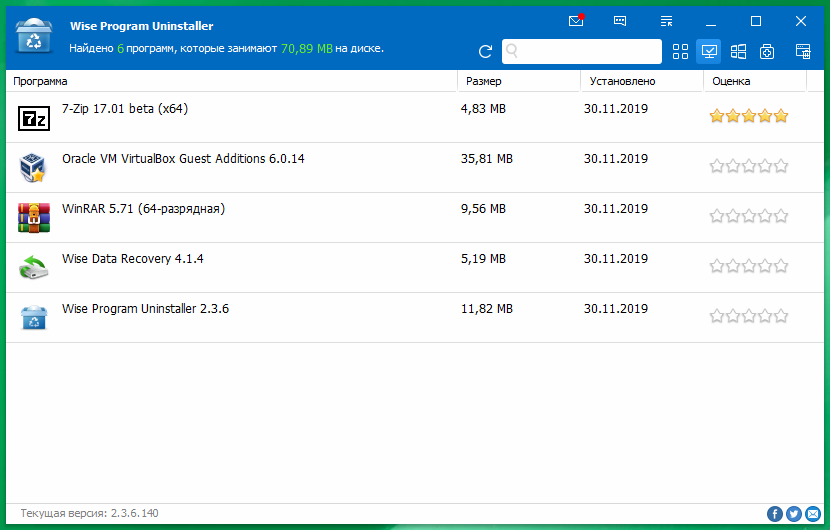The height and width of the screenshot is (530, 830).
Task: Click the Wise Program Uninstaller bin row icon
Action: (x=34, y=317)
